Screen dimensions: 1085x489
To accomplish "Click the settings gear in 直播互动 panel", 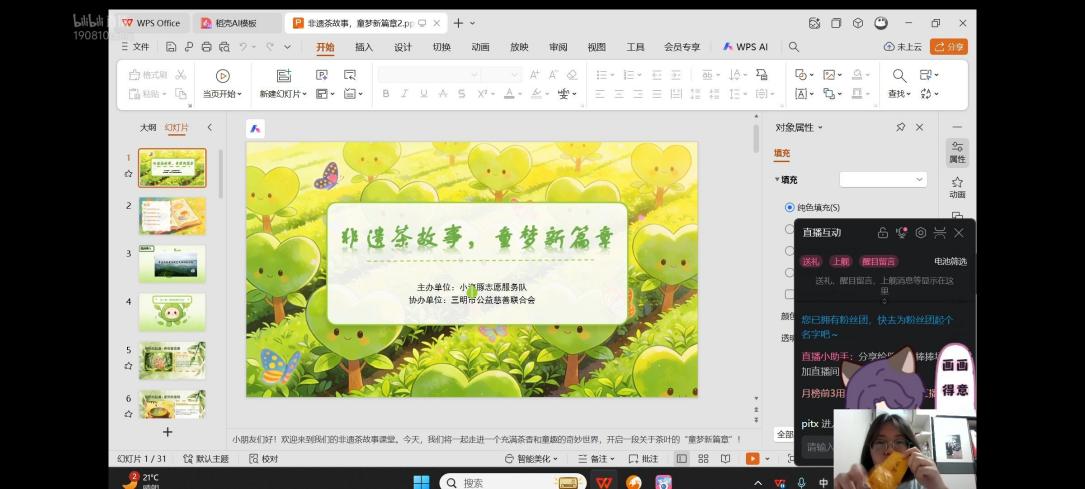I will click(921, 233).
